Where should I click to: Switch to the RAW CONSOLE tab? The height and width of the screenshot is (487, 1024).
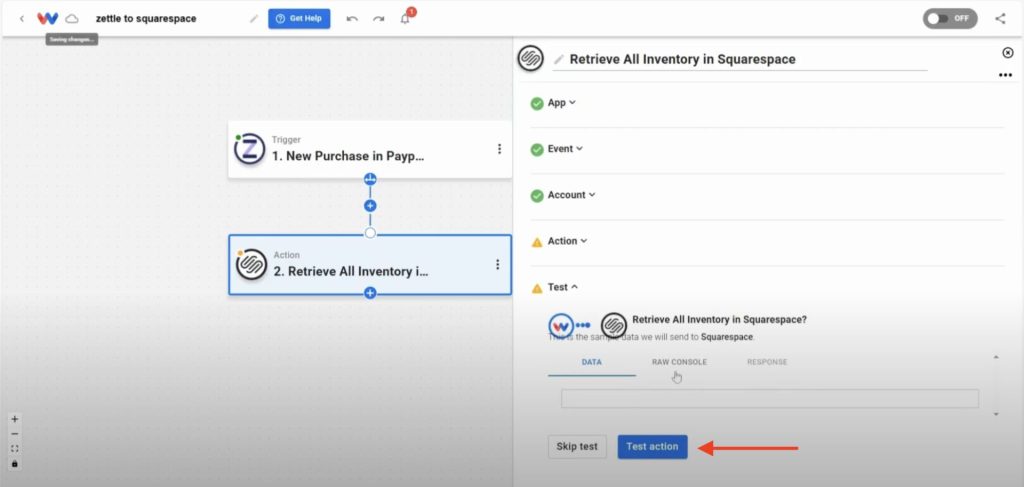point(679,362)
